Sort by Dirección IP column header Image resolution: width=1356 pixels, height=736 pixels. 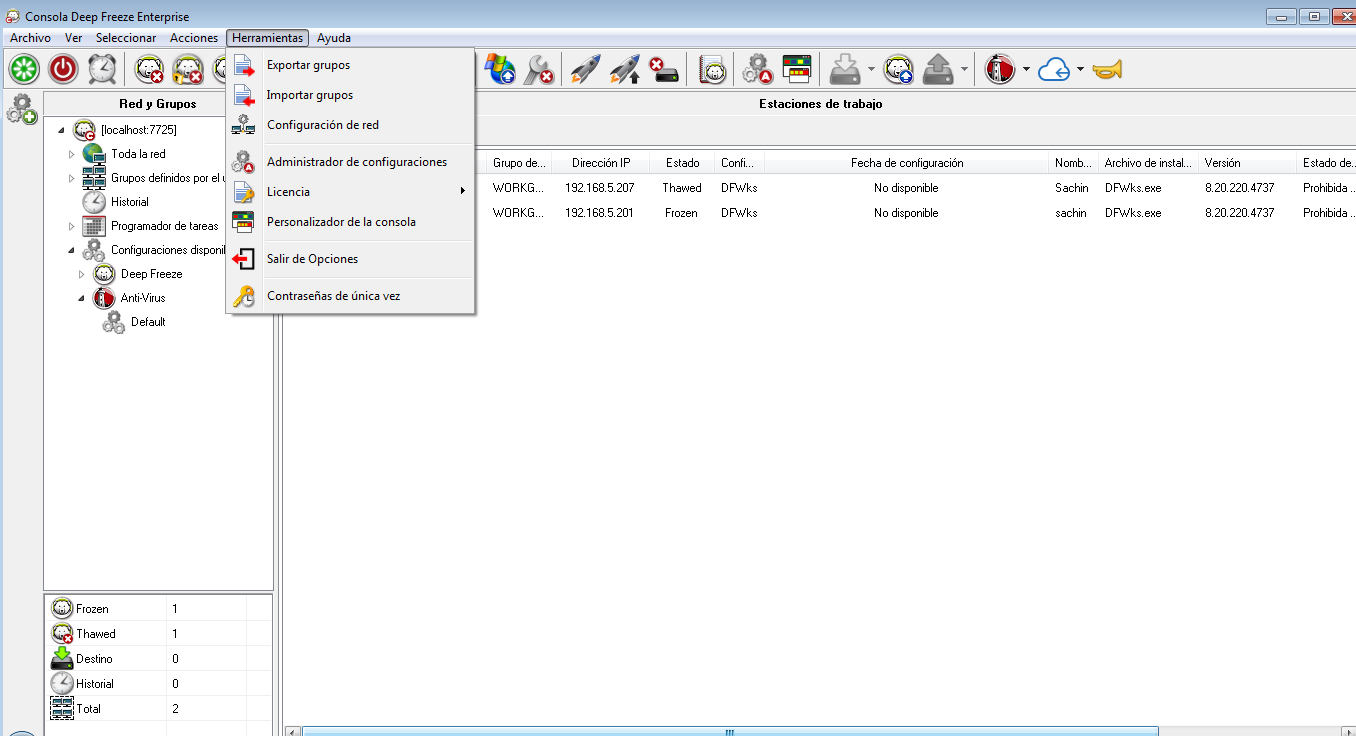coord(601,162)
